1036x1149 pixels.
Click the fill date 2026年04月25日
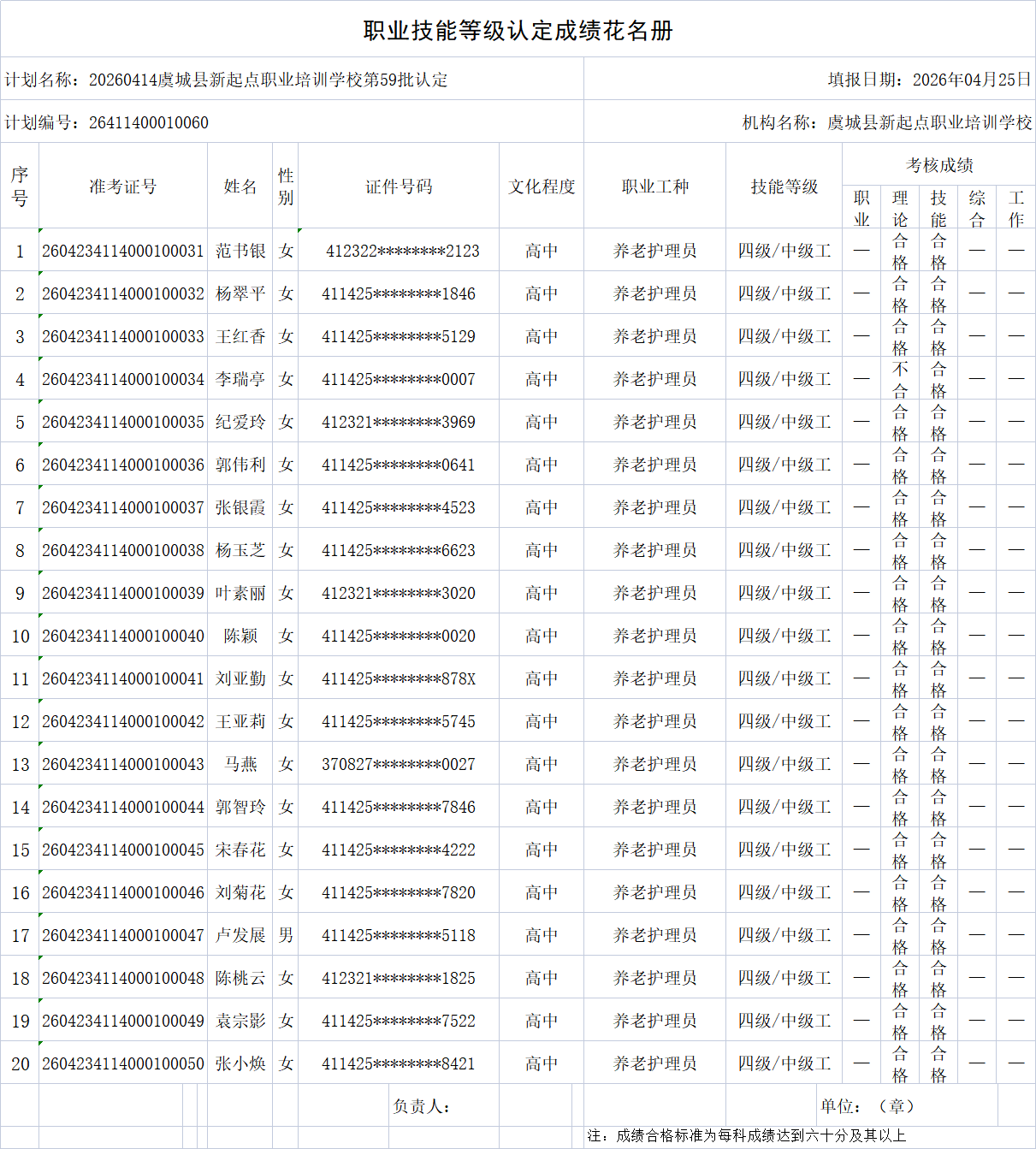[x=973, y=80]
